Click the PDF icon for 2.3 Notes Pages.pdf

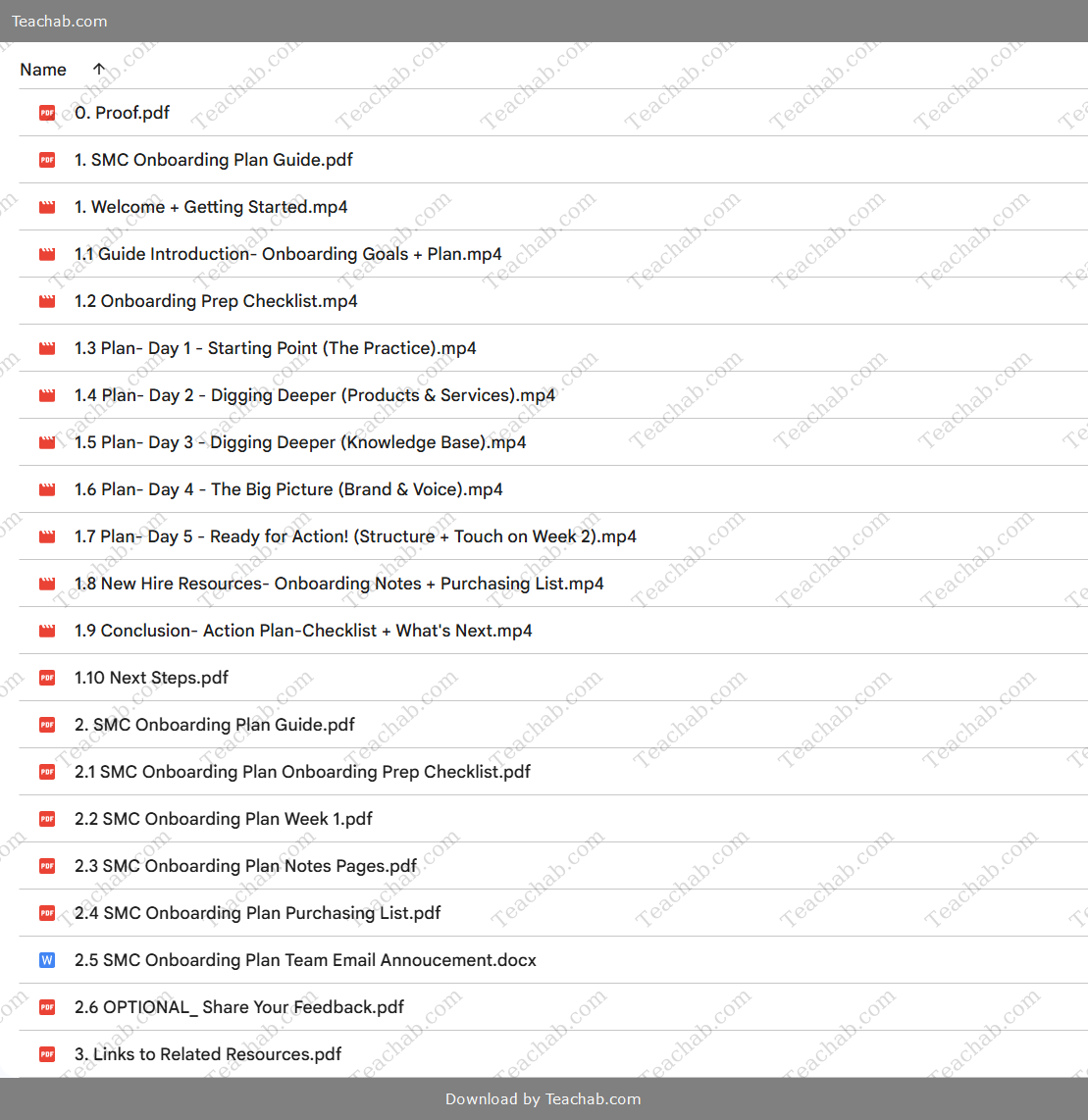tap(47, 866)
